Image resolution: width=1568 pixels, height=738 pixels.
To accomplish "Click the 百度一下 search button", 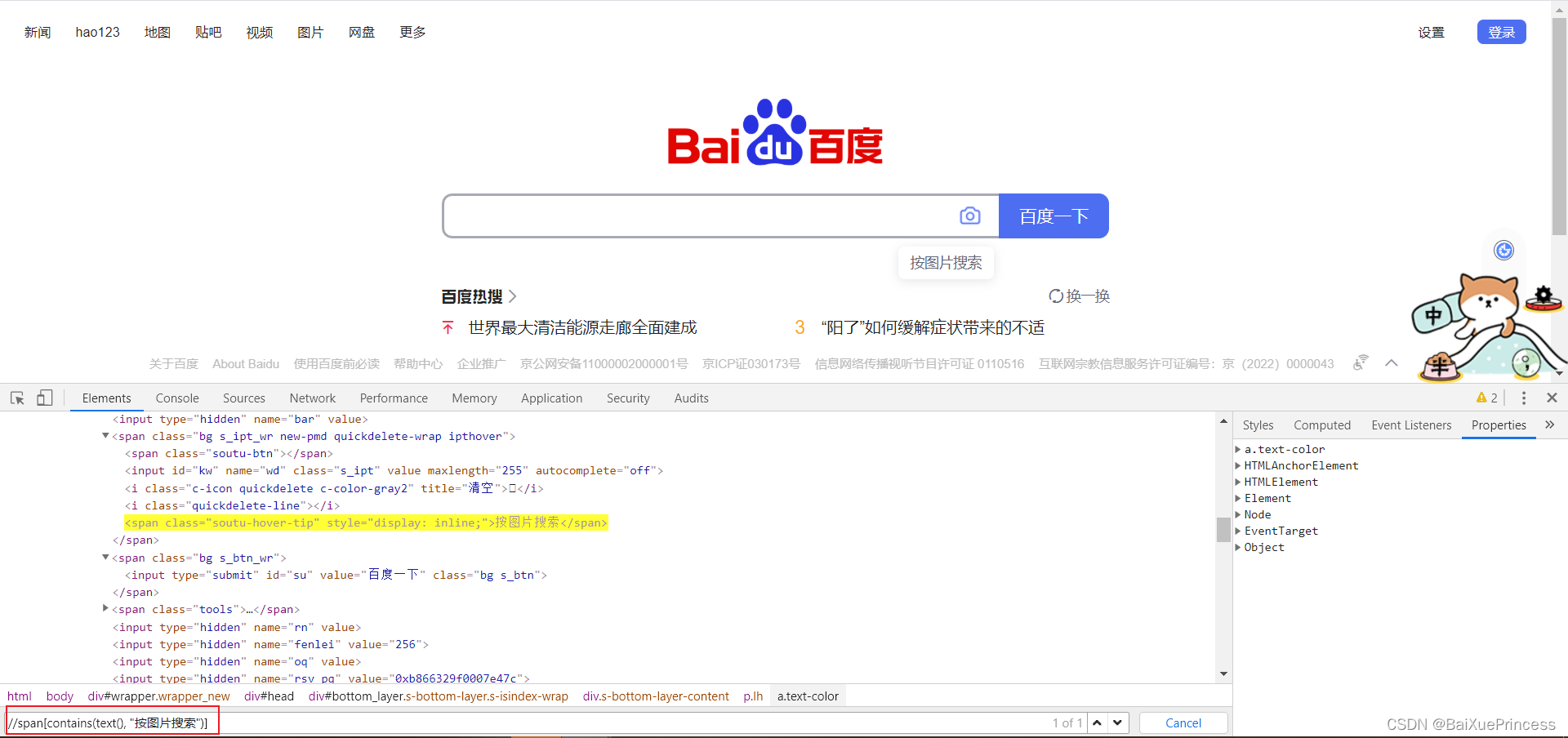I will tap(1053, 216).
